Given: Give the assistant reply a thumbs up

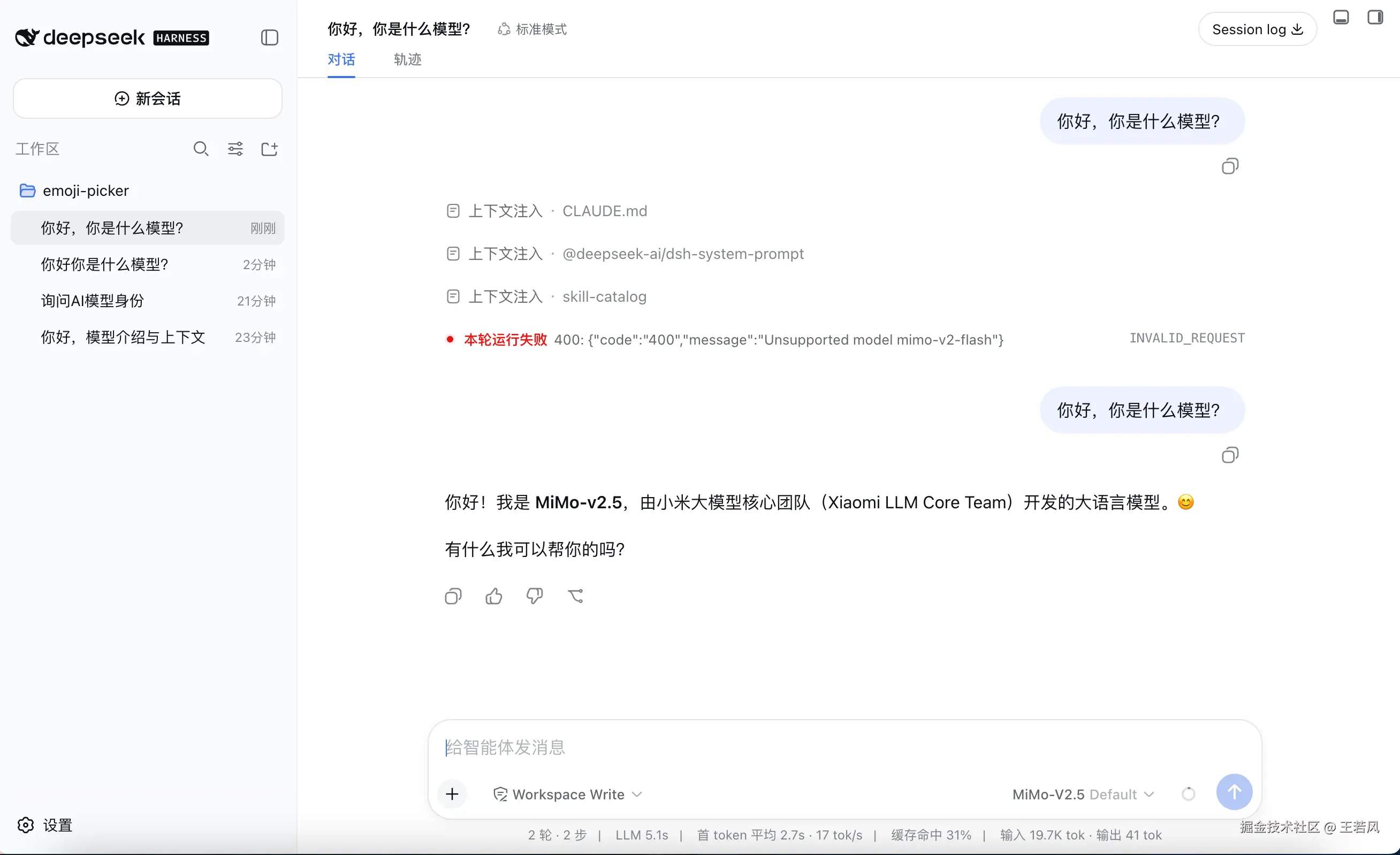Looking at the screenshot, I should tap(494, 596).
